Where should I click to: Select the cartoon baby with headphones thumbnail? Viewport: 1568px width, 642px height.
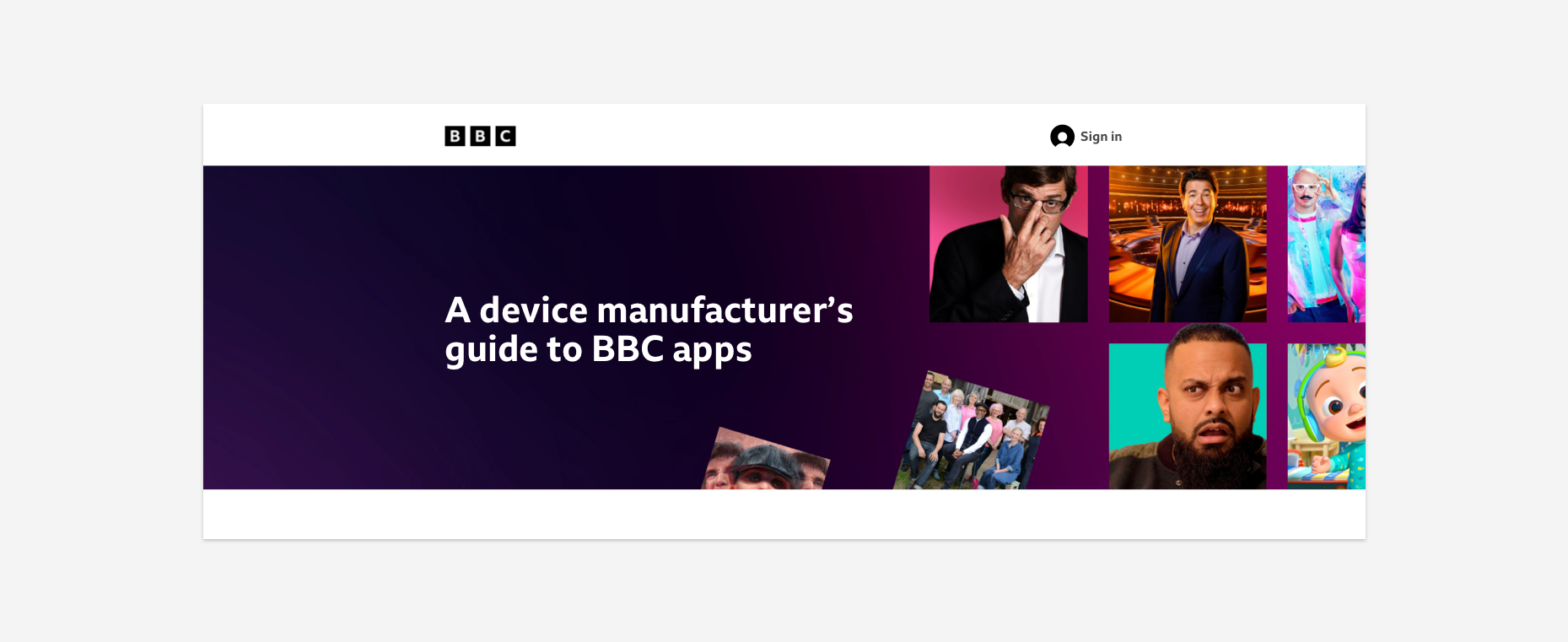(x=1326, y=416)
